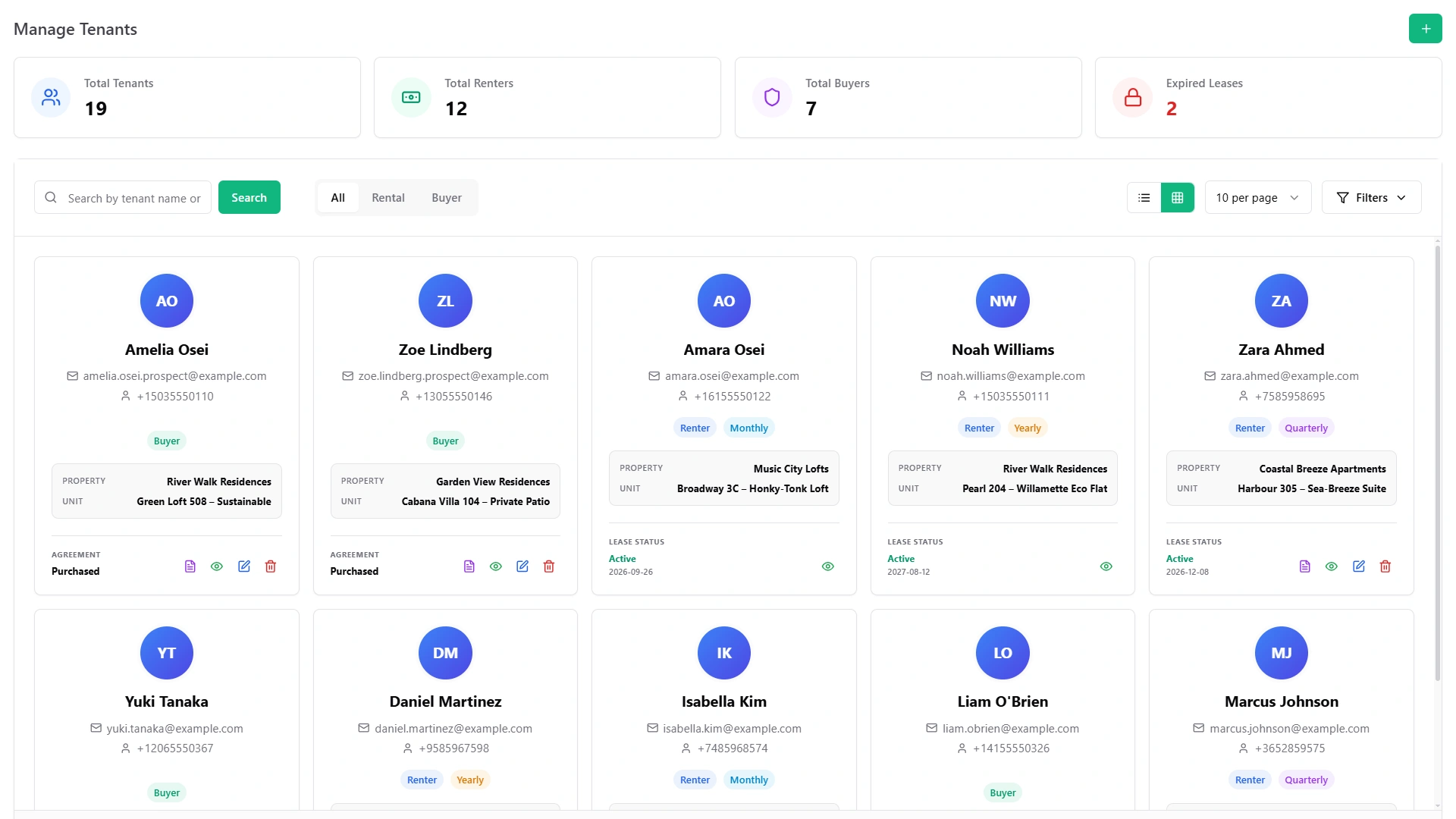Expand the Filters dropdown
Screen dimensions: 1456x819
click(1371, 198)
